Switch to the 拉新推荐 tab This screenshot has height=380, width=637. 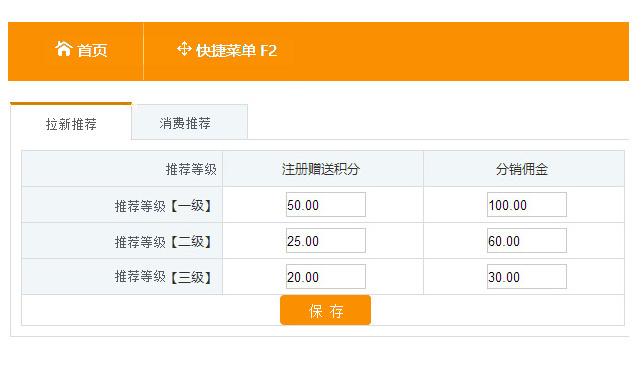pos(71,124)
